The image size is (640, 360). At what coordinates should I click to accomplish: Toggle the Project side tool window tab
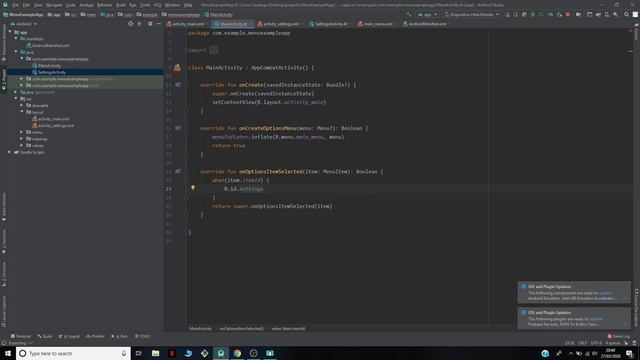[x=4, y=80]
